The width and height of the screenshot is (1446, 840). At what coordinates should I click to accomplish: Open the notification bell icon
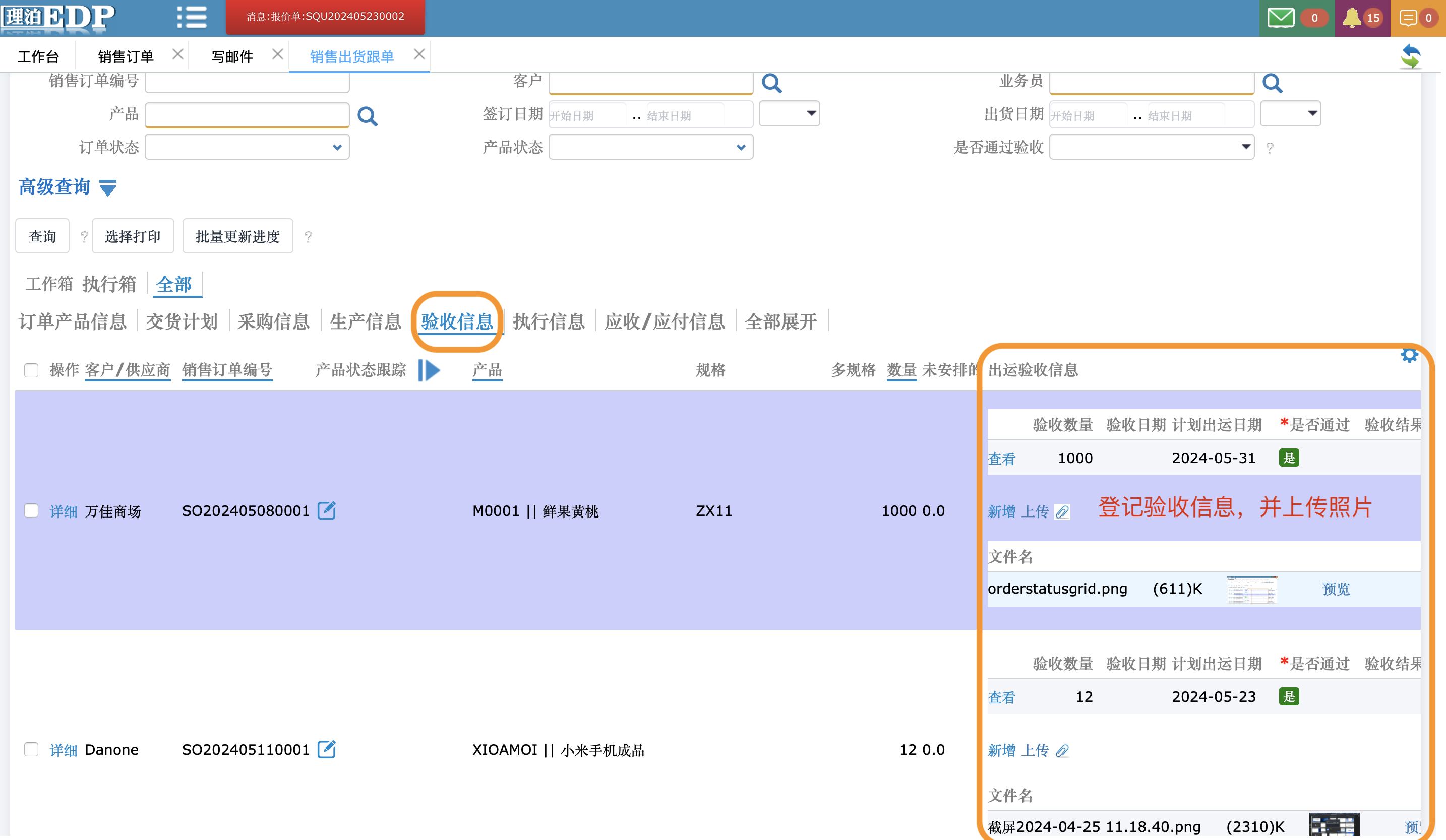(x=1351, y=18)
